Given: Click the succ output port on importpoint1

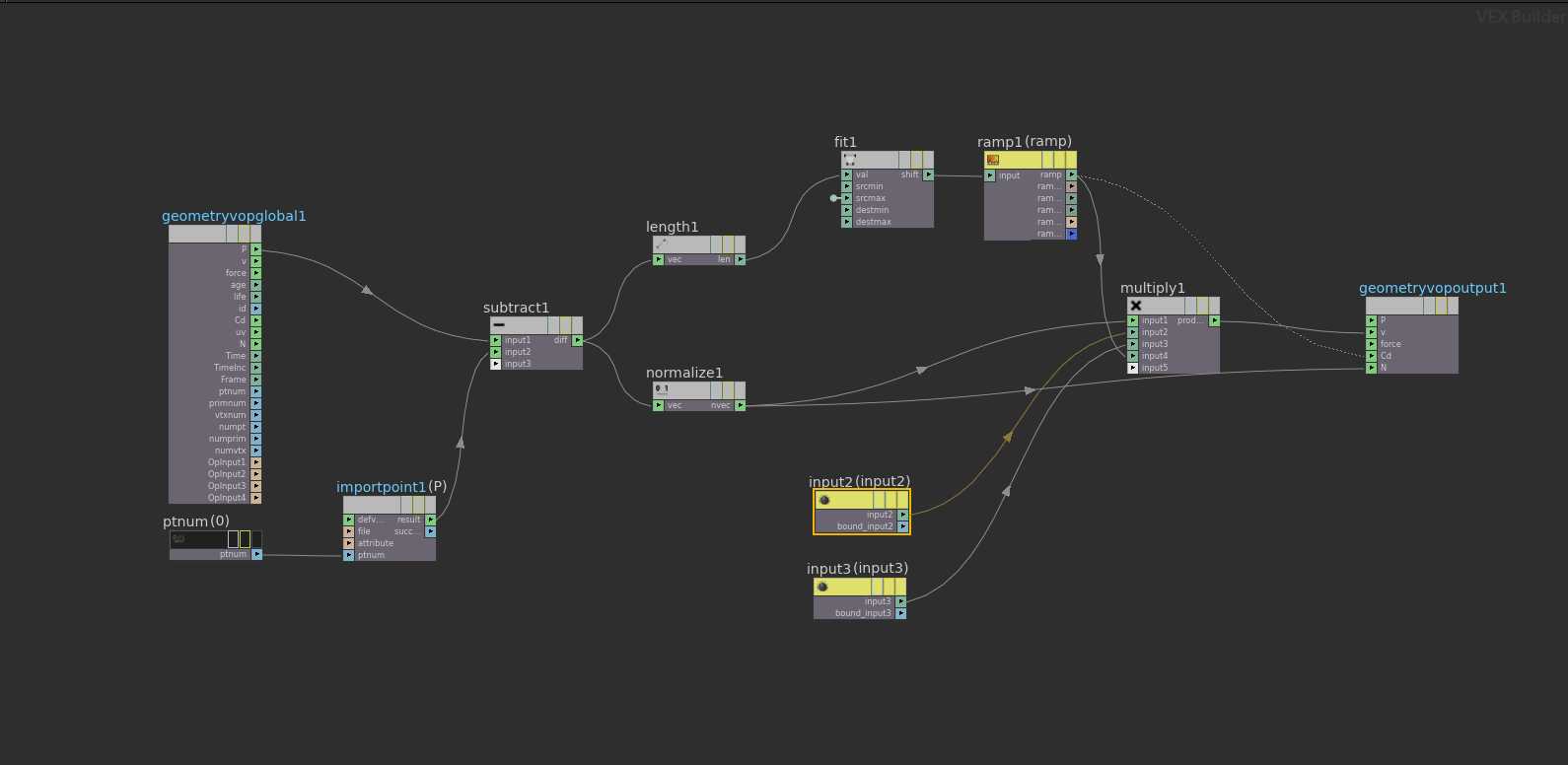Looking at the screenshot, I should pyautogui.click(x=431, y=531).
